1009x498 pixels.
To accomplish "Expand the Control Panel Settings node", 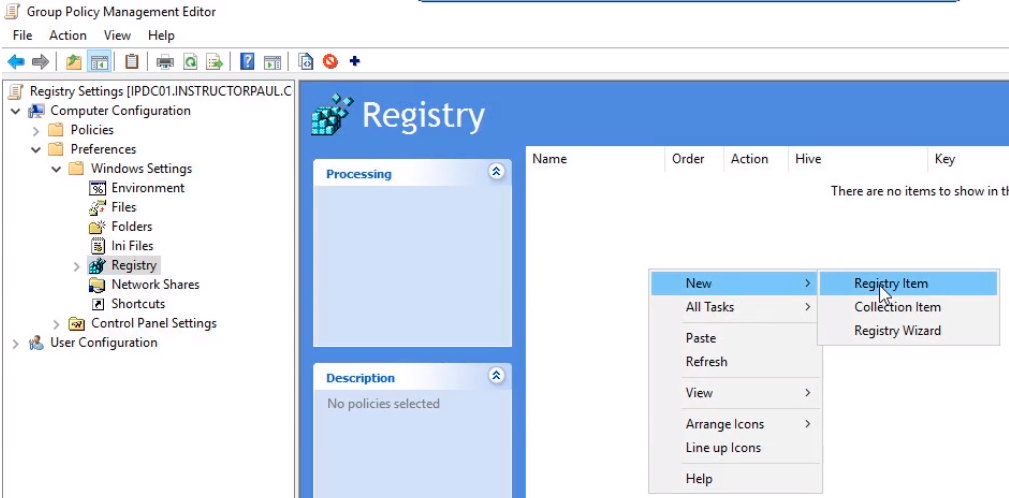I will point(57,324).
